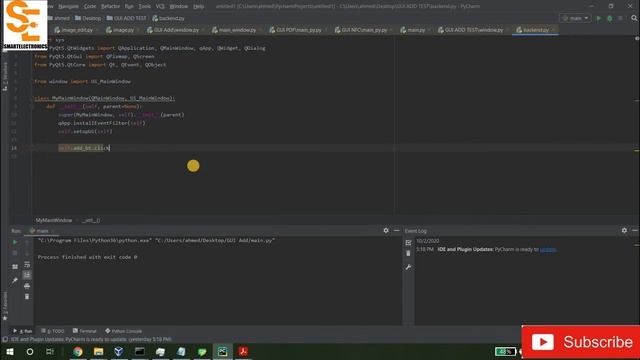Clear all Run console output
The height and width of the screenshot is (360, 640).
27,297
